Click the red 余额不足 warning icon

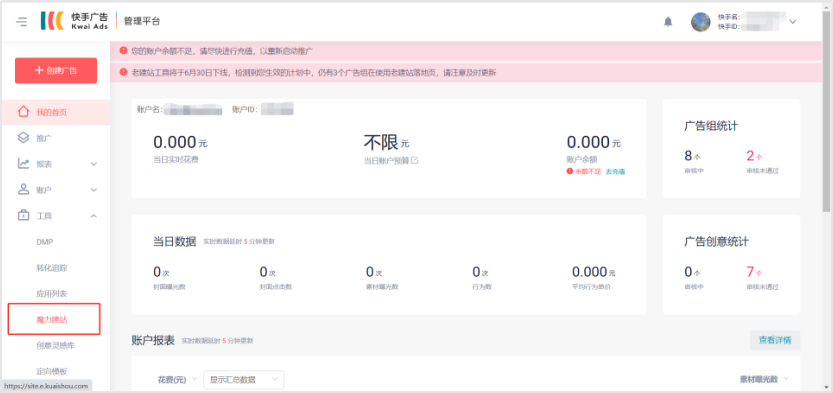tap(570, 172)
